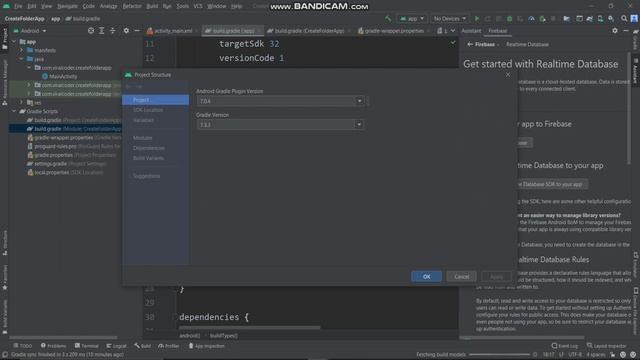The image size is (640, 360).
Task: Collapse the app module tree node
Action: tap(14, 42)
